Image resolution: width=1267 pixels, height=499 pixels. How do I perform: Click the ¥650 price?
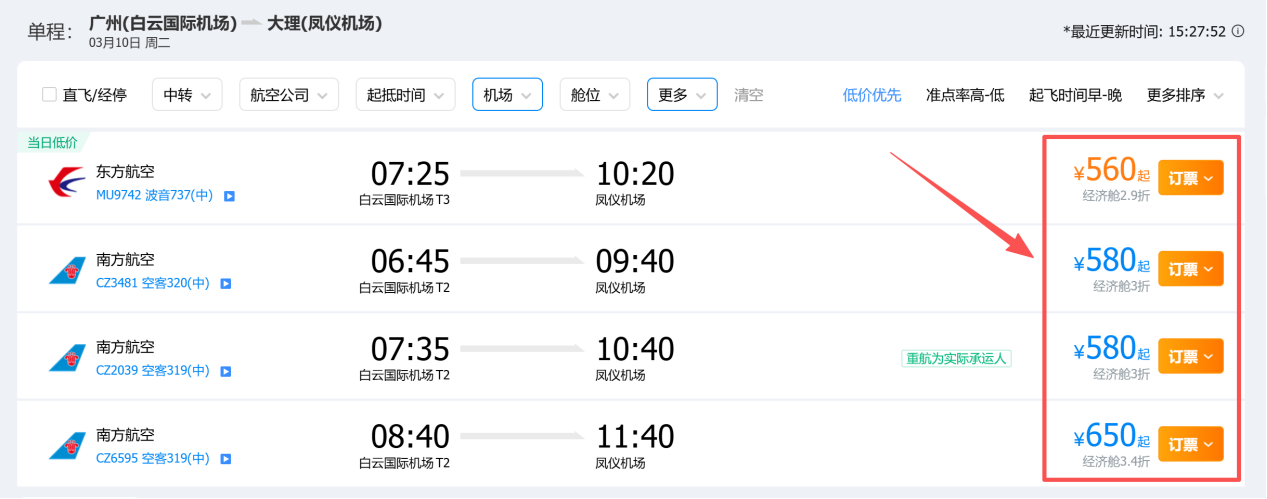point(1111,437)
